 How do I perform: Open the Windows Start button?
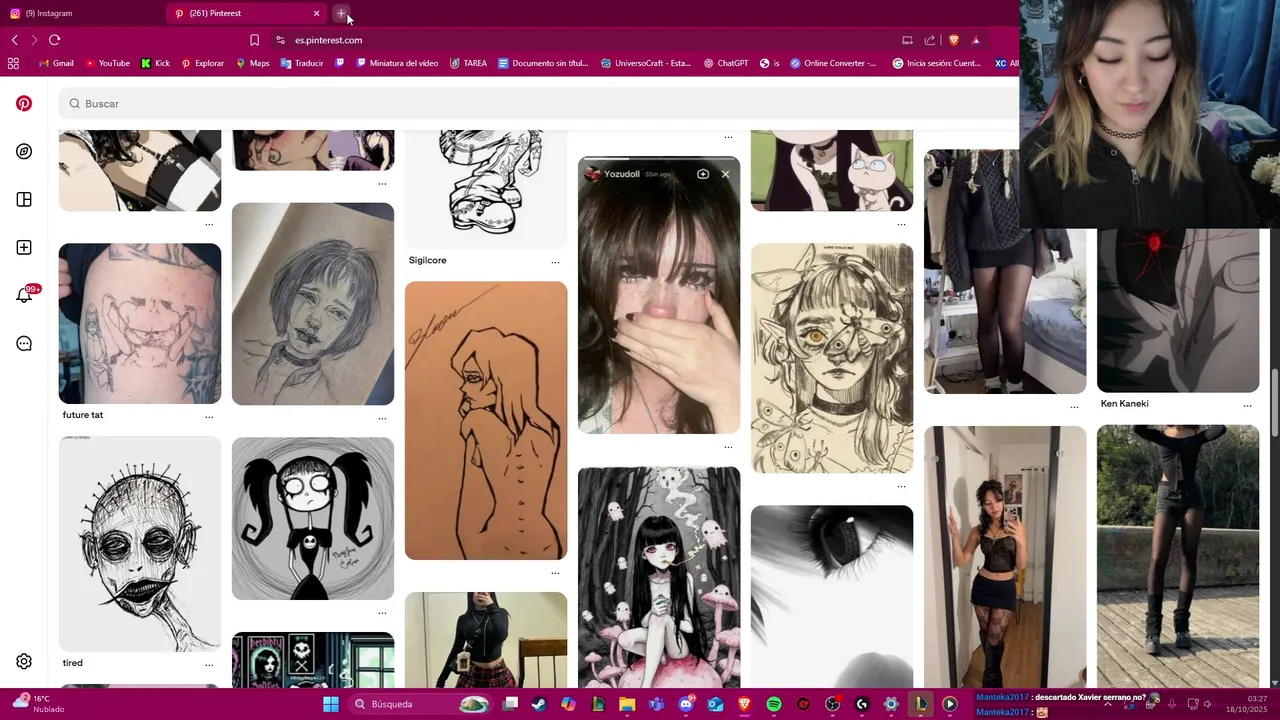click(x=331, y=704)
